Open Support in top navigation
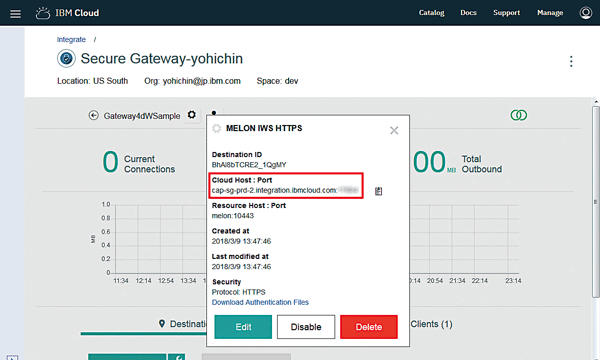 tap(506, 13)
